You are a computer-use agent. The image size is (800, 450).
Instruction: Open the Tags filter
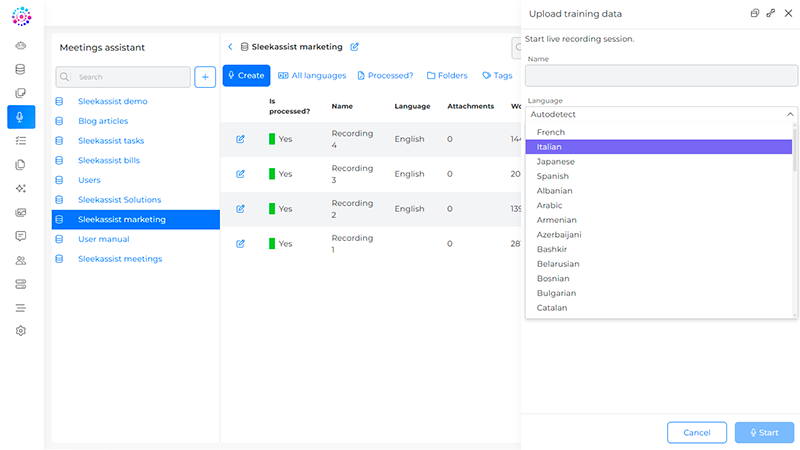coord(497,76)
